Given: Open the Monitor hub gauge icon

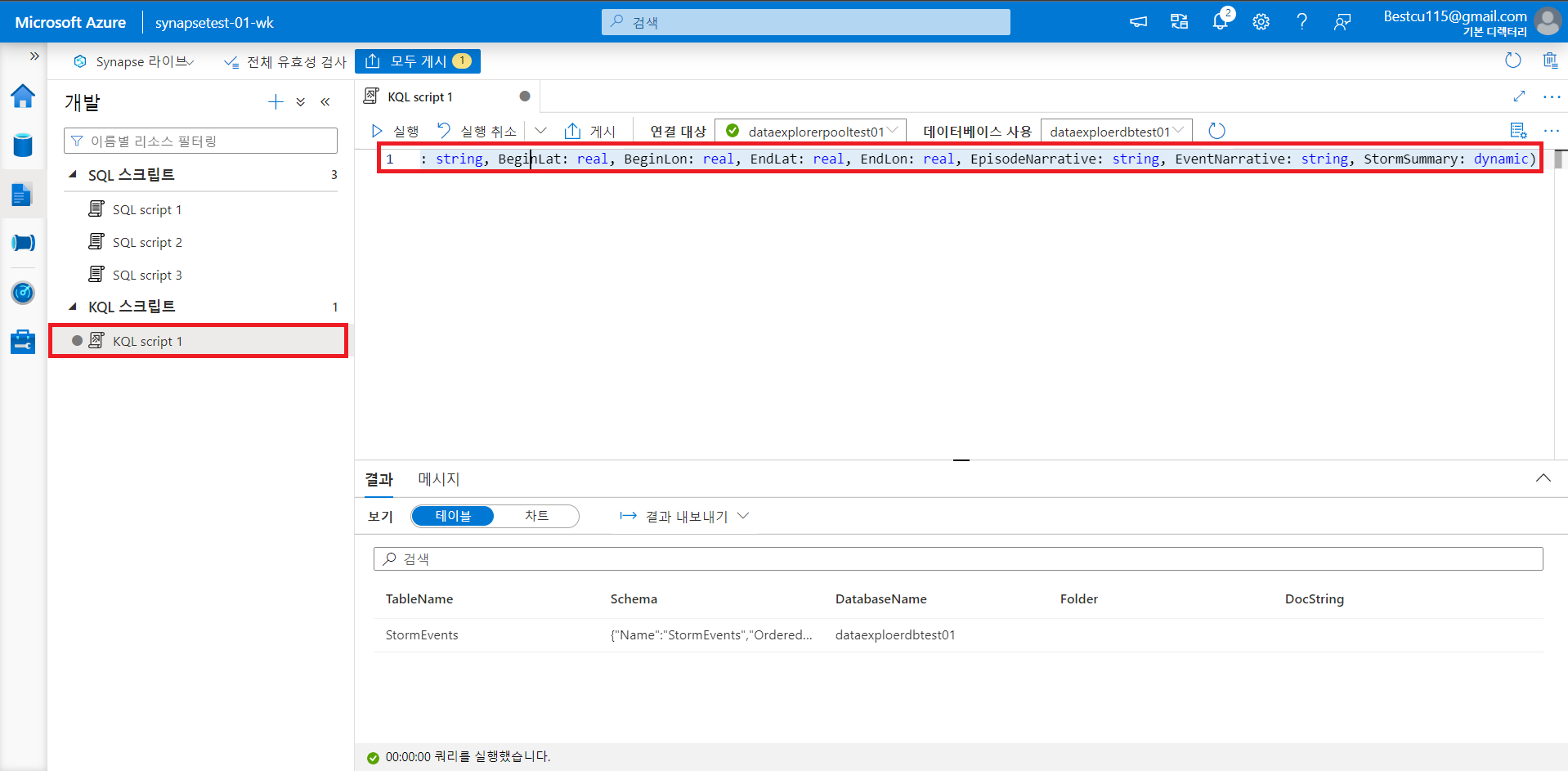Looking at the screenshot, I should [x=23, y=292].
